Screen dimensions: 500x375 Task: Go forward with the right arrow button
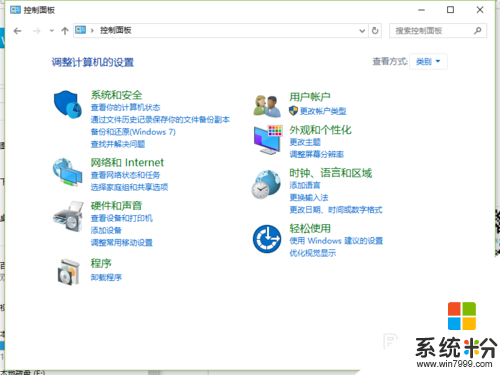coord(37,31)
